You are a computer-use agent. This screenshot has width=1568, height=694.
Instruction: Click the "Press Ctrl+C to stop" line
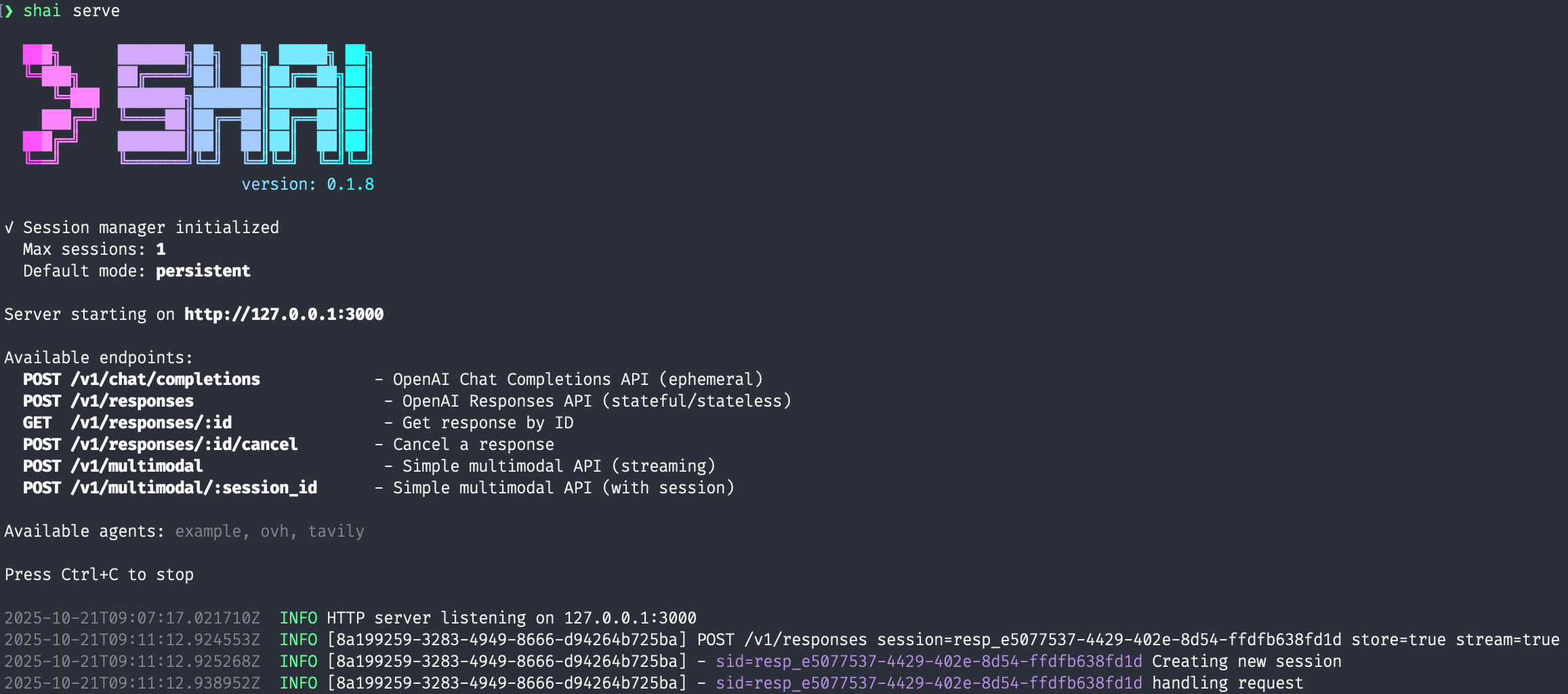click(99, 575)
